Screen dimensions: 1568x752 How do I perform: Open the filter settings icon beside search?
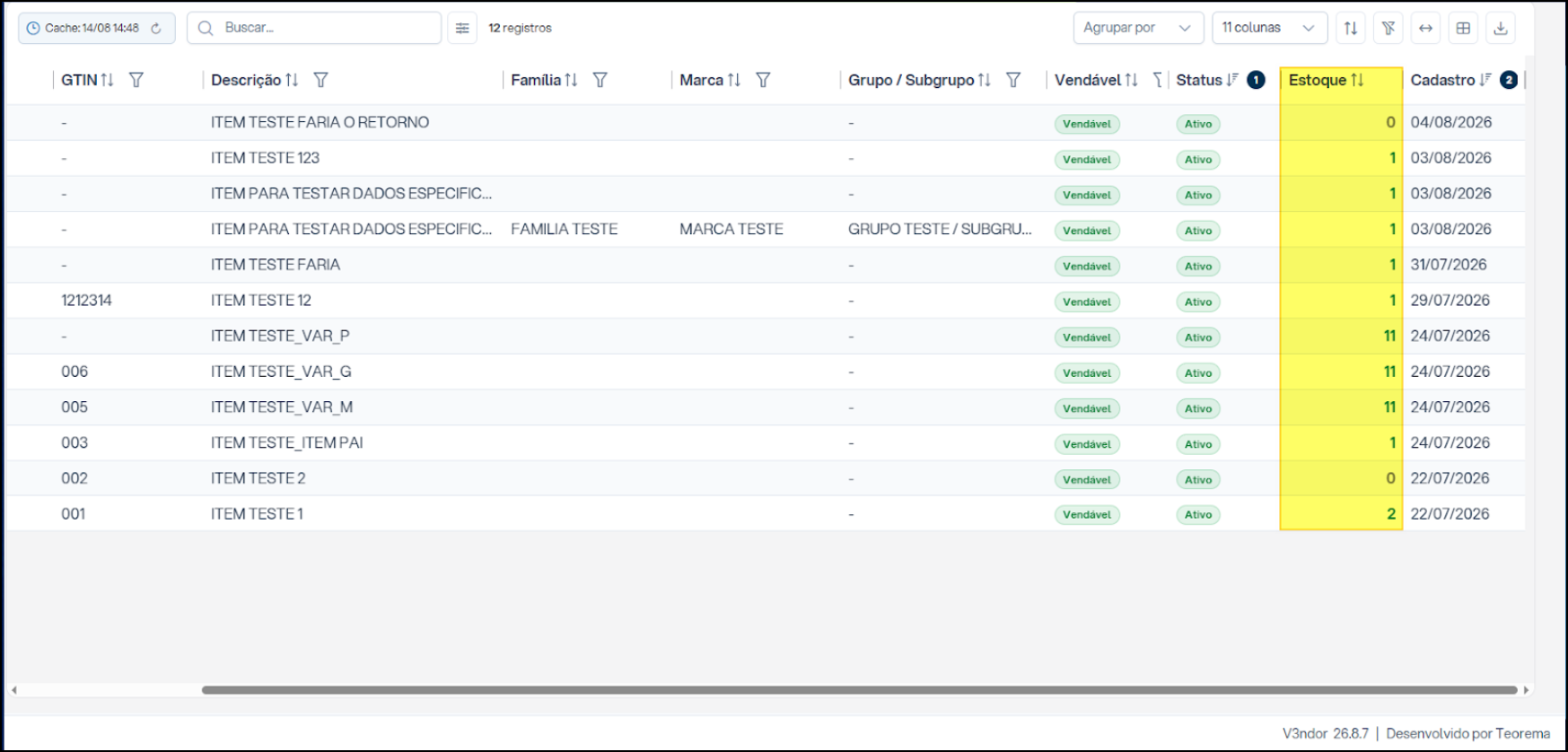tap(462, 28)
